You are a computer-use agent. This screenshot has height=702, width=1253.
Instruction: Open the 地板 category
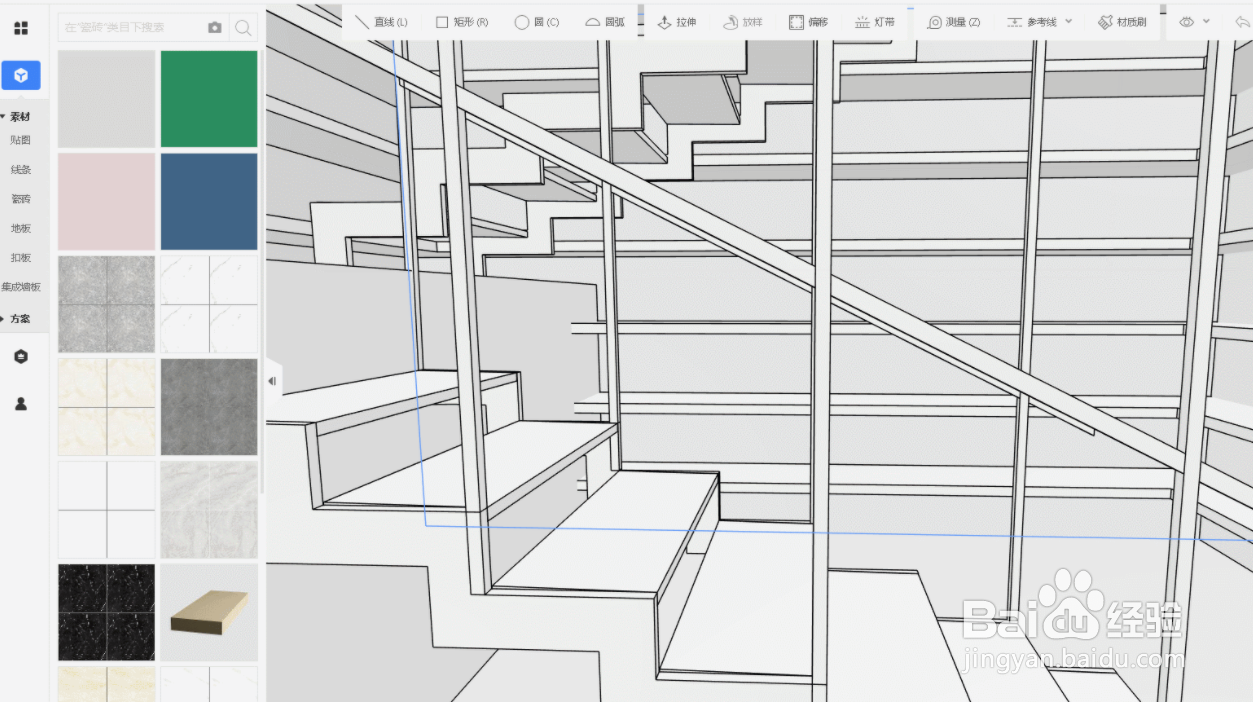point(21,229)
